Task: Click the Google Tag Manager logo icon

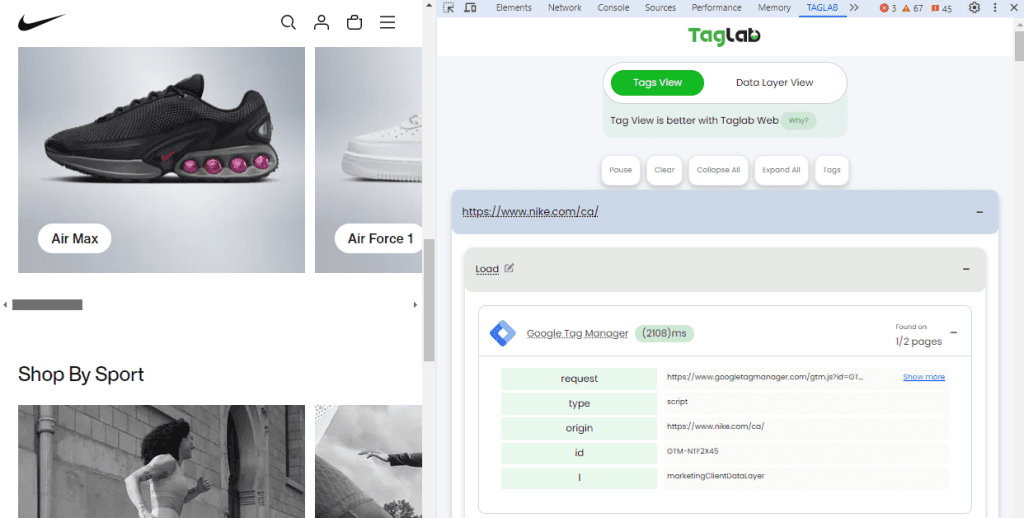Action: 502,333
